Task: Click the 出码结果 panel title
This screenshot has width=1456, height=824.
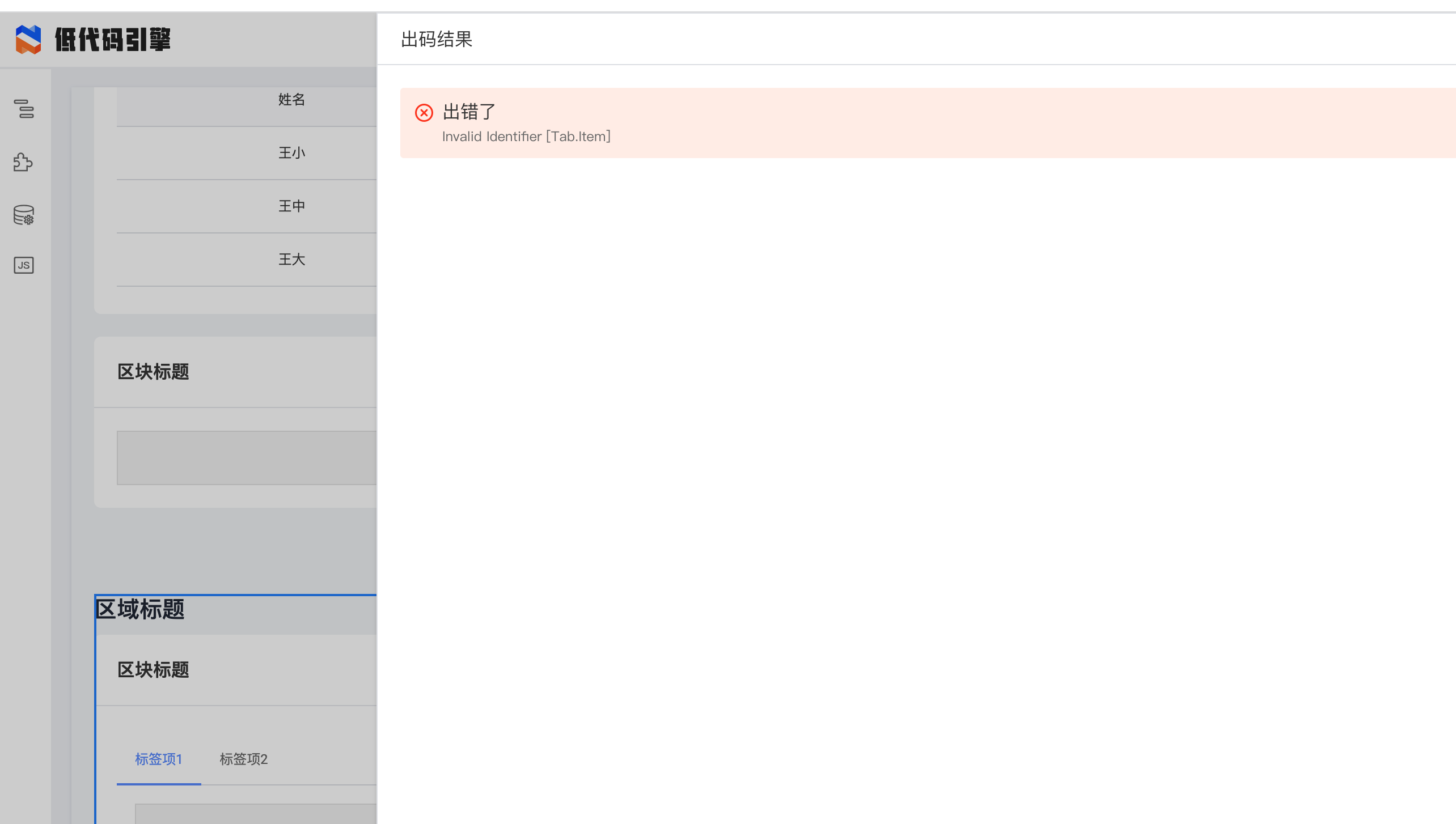Action: pos(435,39)
